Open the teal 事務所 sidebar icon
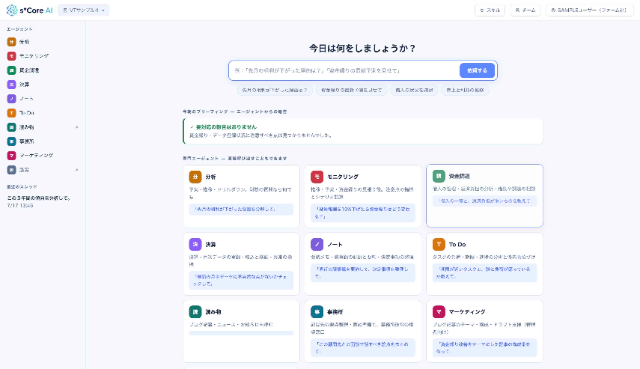 click(11, 141)
